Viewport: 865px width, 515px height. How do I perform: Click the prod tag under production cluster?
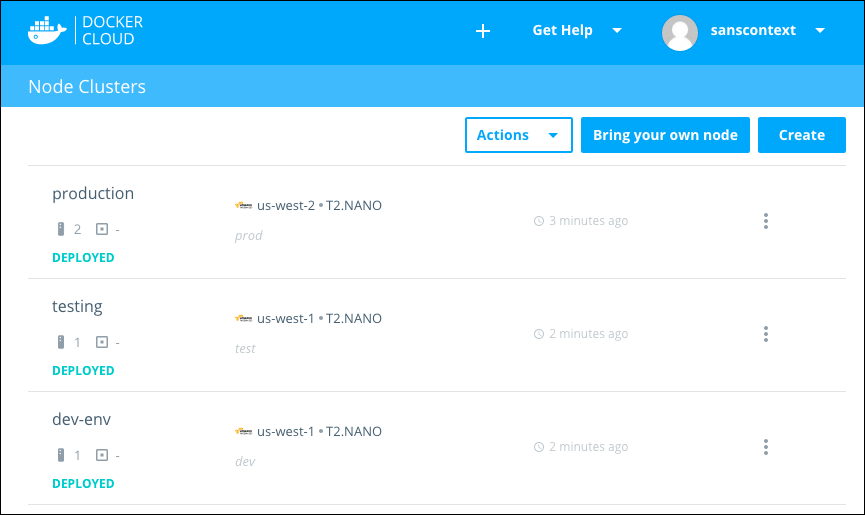click(248, 236)
